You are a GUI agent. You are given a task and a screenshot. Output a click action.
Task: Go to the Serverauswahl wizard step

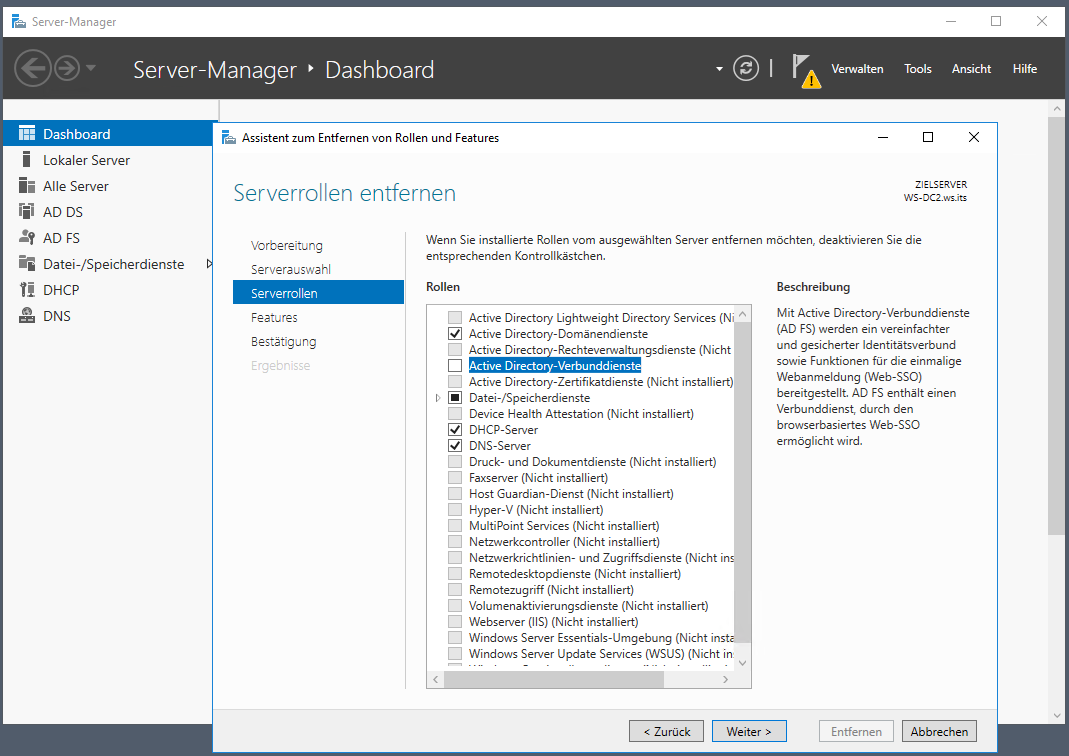290,269
